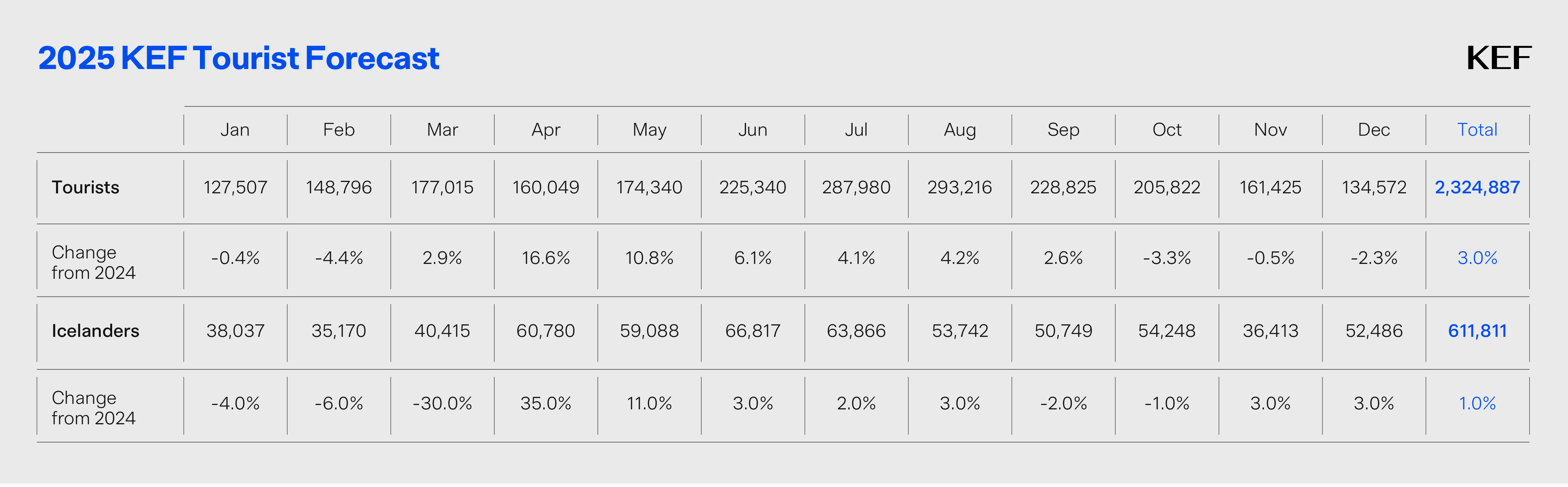Image resolution: width=1568 pixels, height=487 pixels.
Task: Select the Icelanders row label
Action: point(95,331)
